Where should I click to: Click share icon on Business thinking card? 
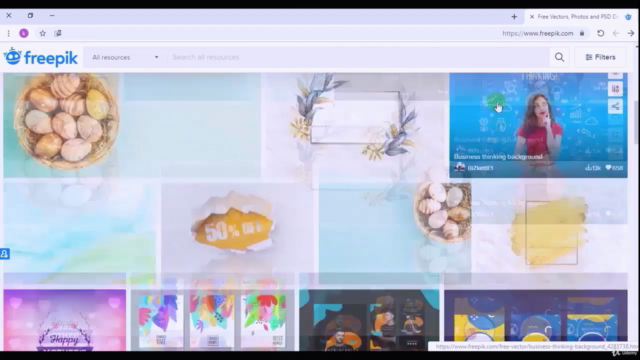click(616, 107)
